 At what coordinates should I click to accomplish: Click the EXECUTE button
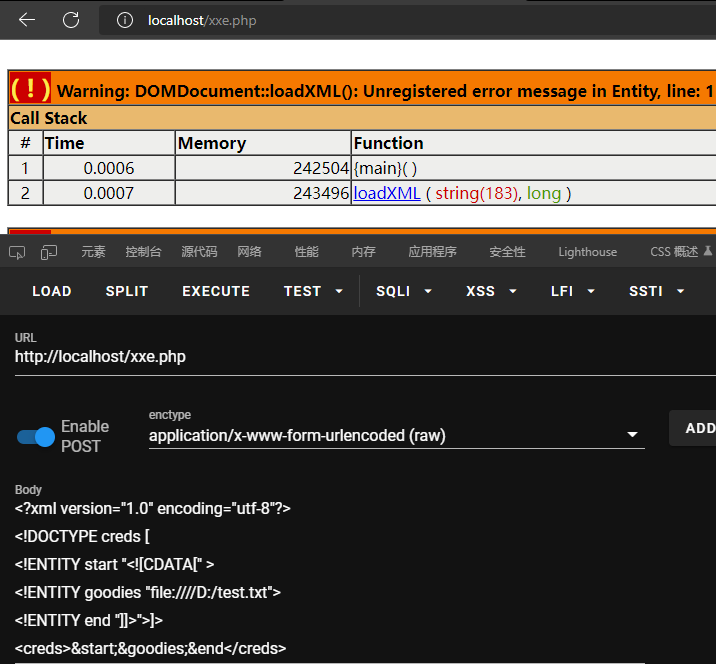click(x=216, y=291)
